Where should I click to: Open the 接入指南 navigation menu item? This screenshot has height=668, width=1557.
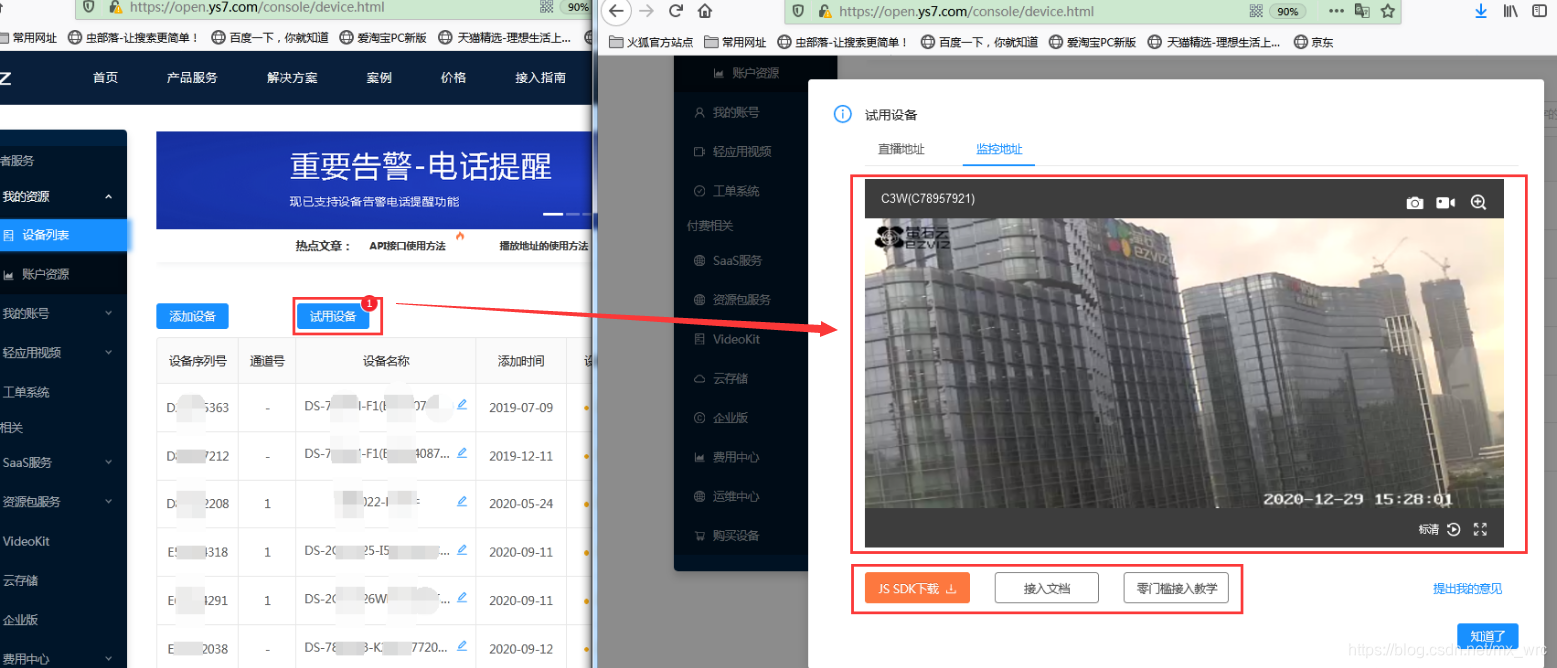pos(540,75)
